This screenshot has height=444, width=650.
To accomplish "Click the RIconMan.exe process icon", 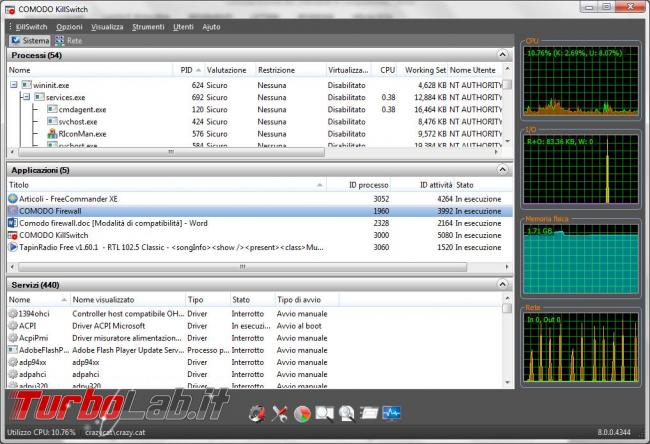I will pos(52,133).
